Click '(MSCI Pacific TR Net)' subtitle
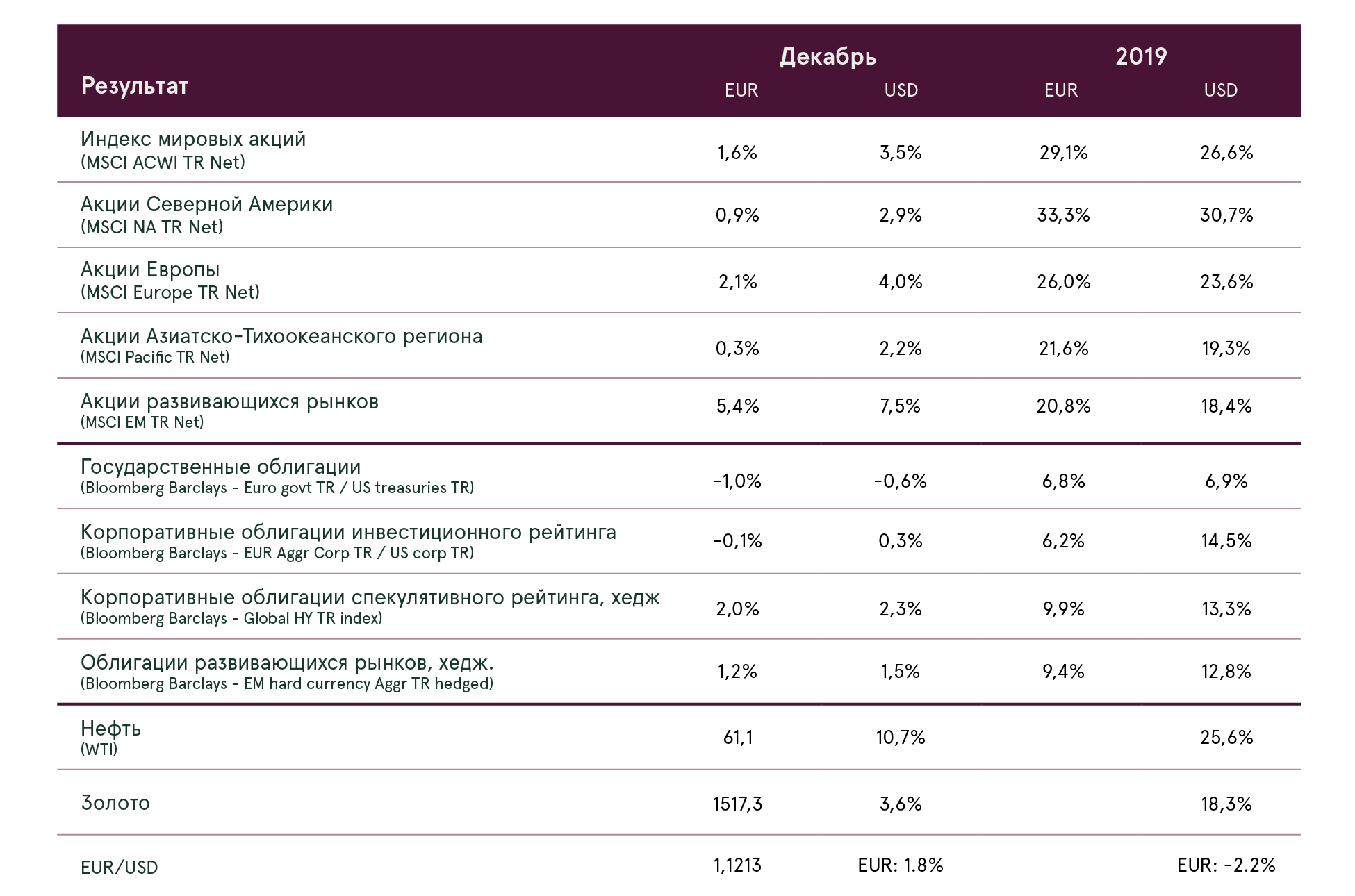Viewport: 1355px width, 896px height. pyautogui.click(x=155, y=357)
